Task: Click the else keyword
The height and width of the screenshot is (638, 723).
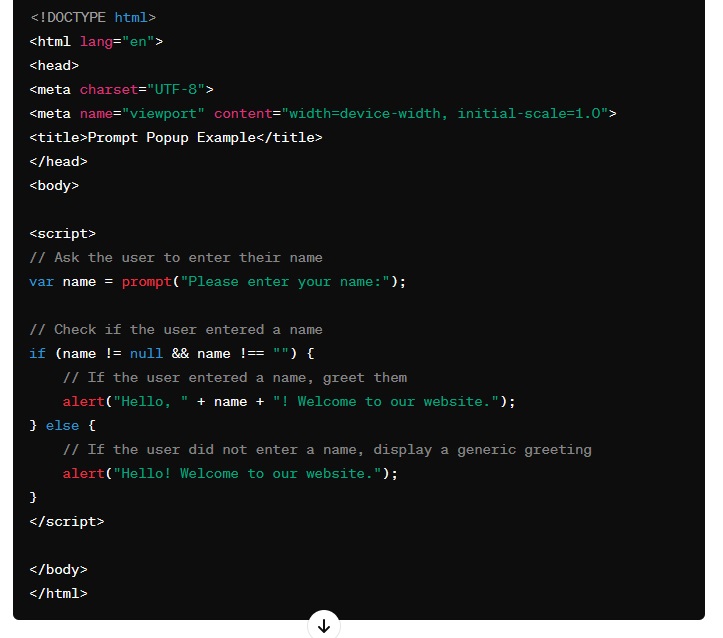Action: (62, 425)
